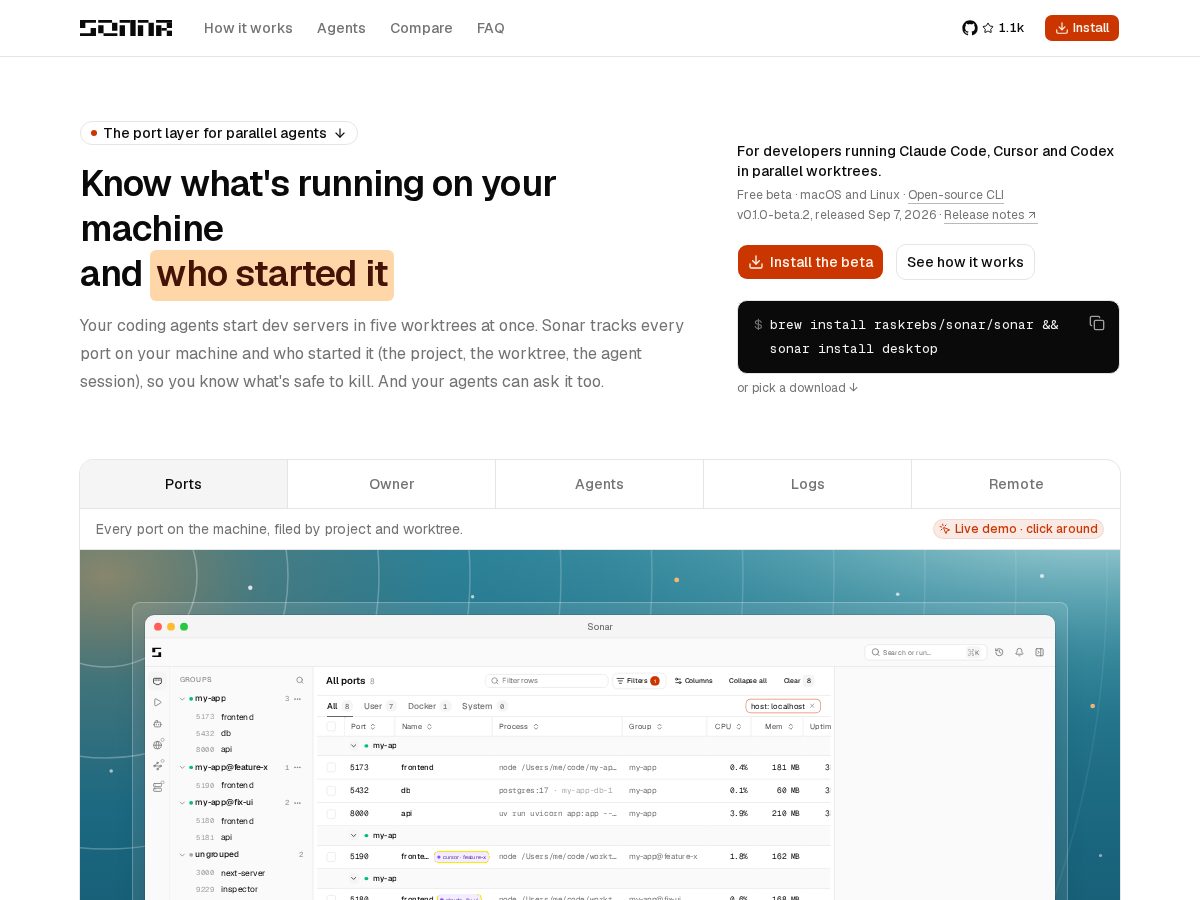Click the SONAR logo in the header
The image size is (1200, 900).
pos(126,28)
